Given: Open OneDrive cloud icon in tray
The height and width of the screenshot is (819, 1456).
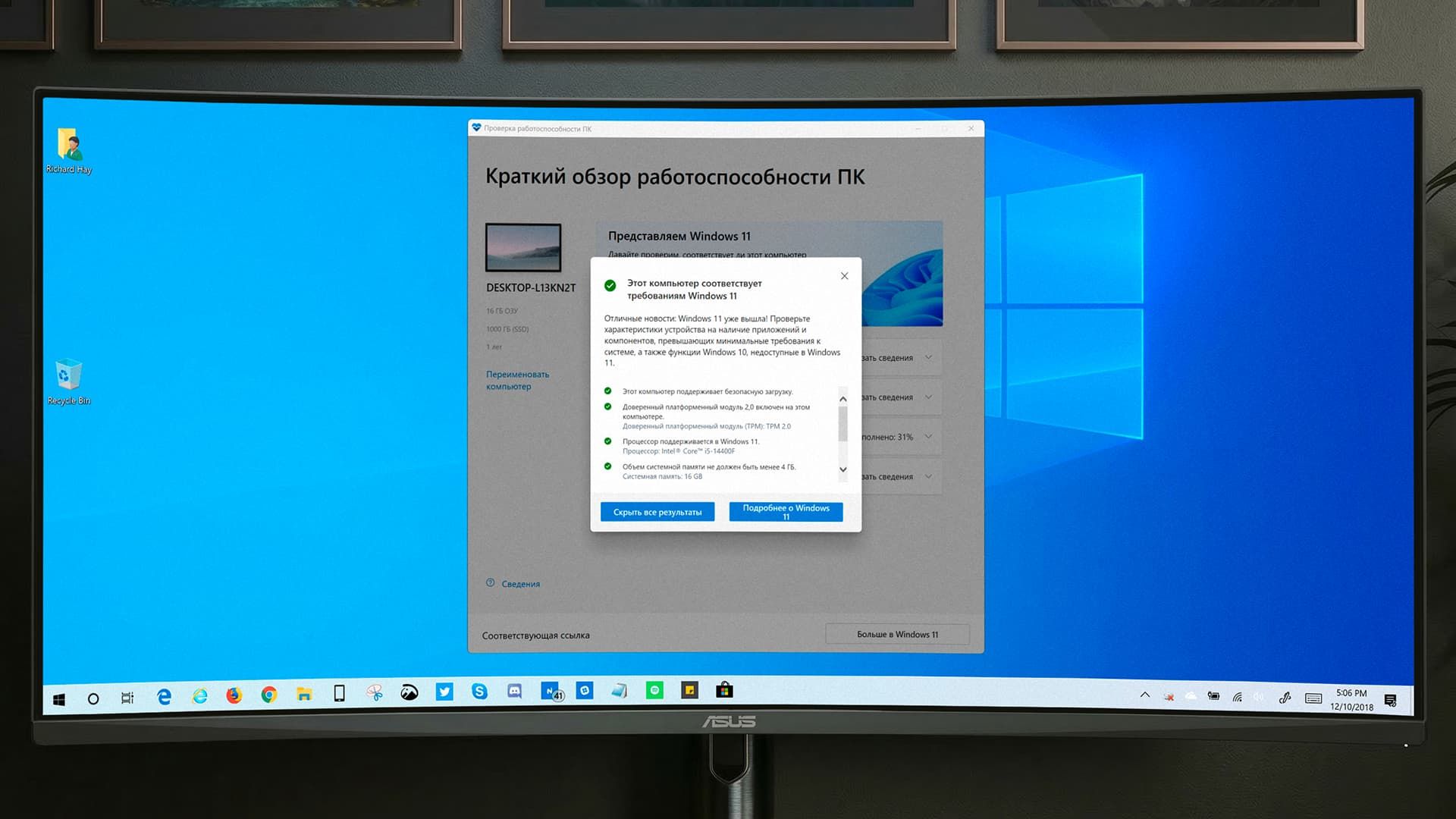Looking at the screenshot, I should (1191, 696).
